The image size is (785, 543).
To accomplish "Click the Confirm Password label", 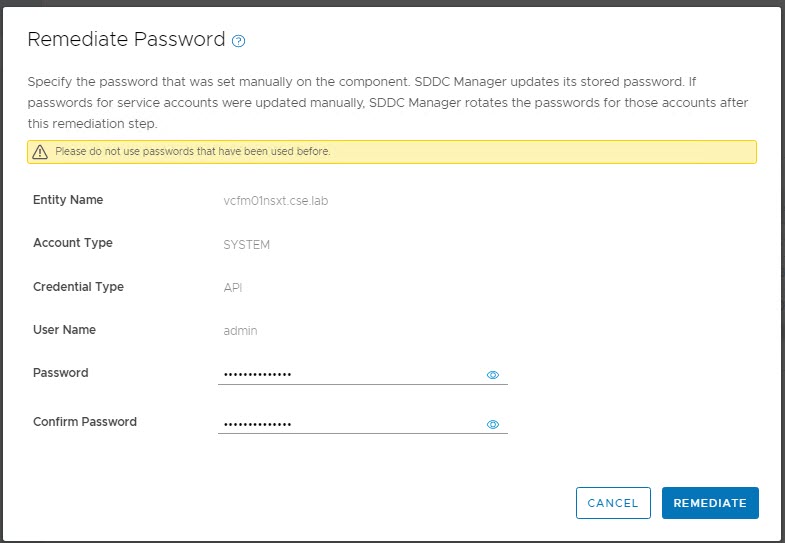I will click(85, 422).
